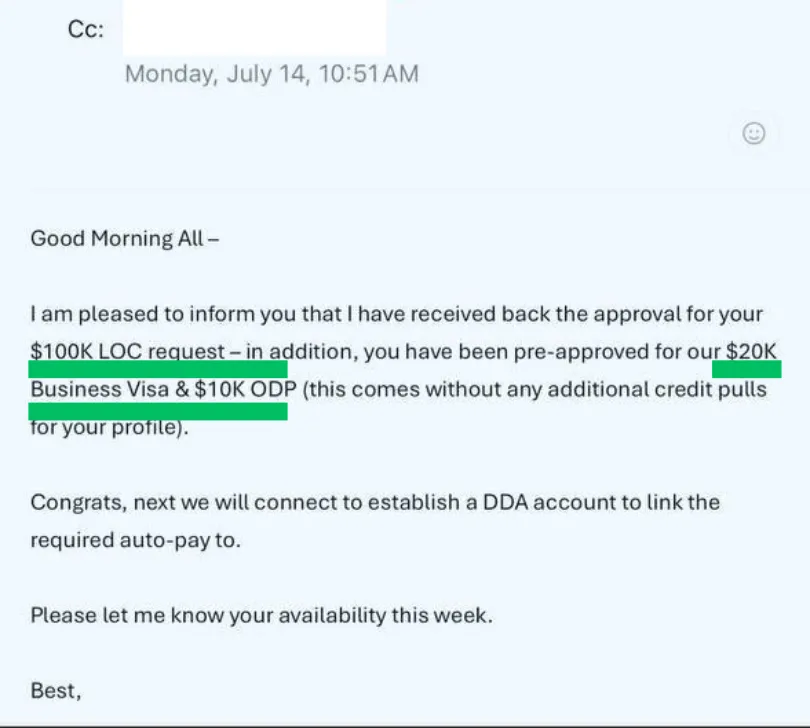Click the Monday, July 14 timestamp

[x=272, y=74]
